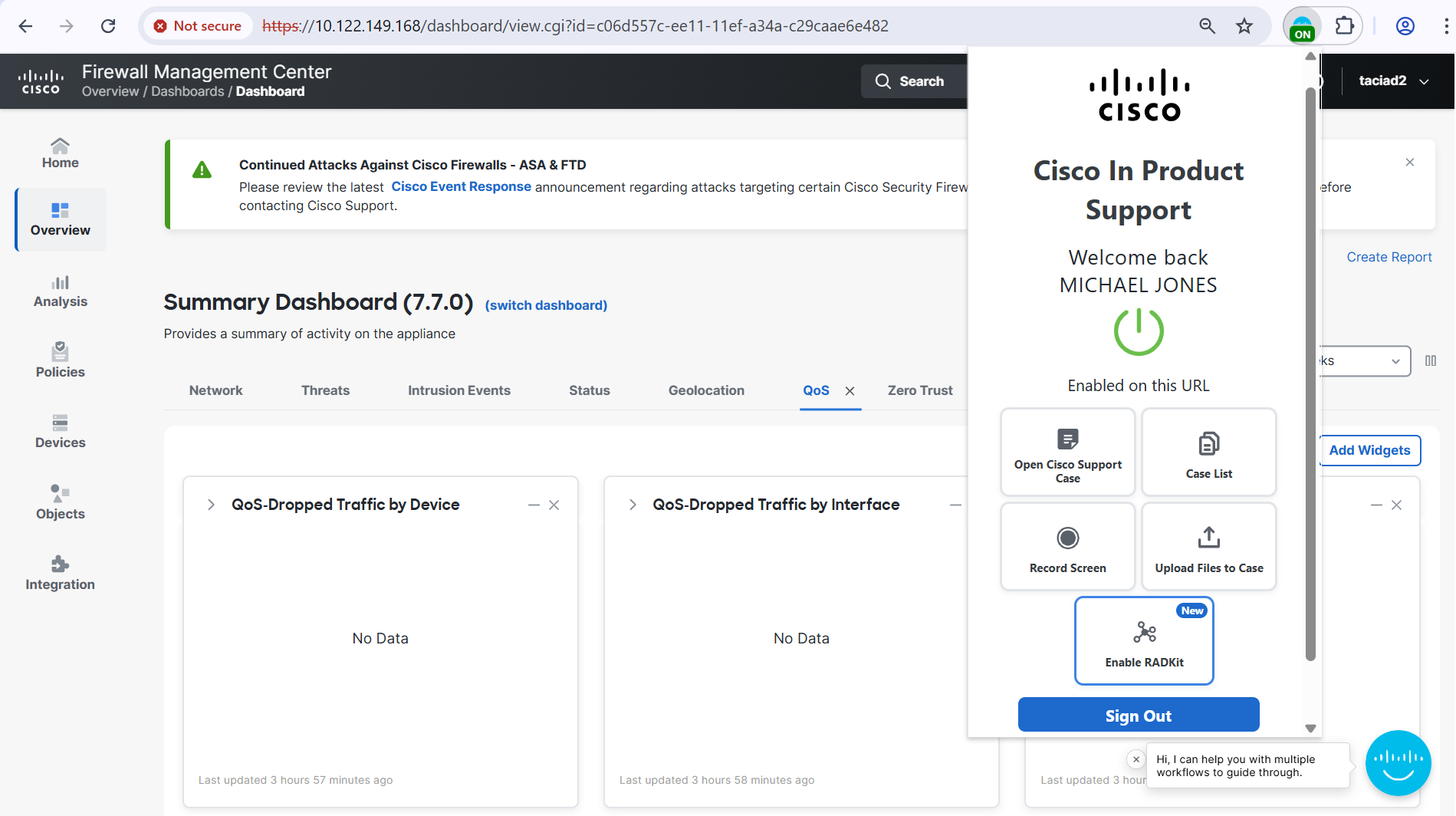Viewport: 1456px width, 816px height.
Task: Open the taciad2 user dropdown
Action: click(x=1393, y=81)
